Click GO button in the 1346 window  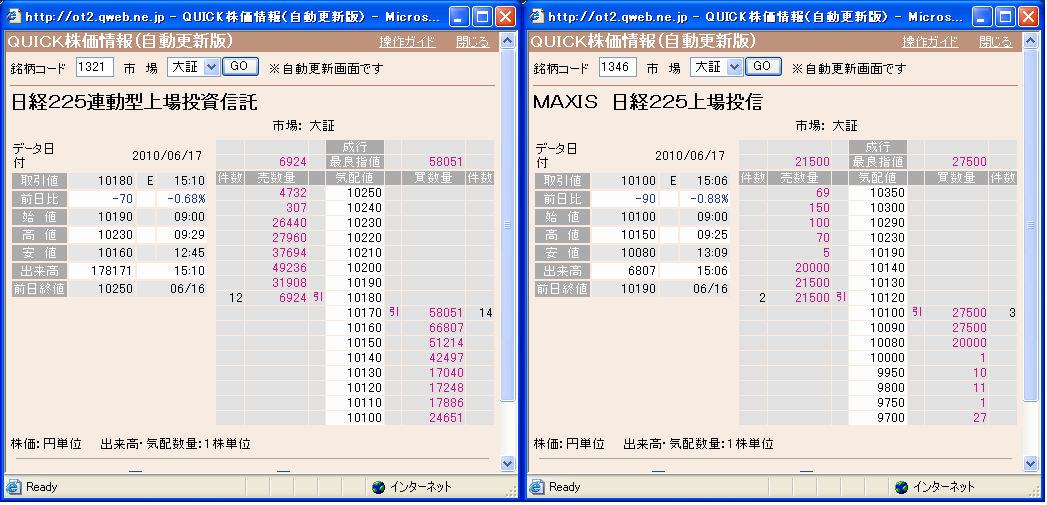[763, 66]
